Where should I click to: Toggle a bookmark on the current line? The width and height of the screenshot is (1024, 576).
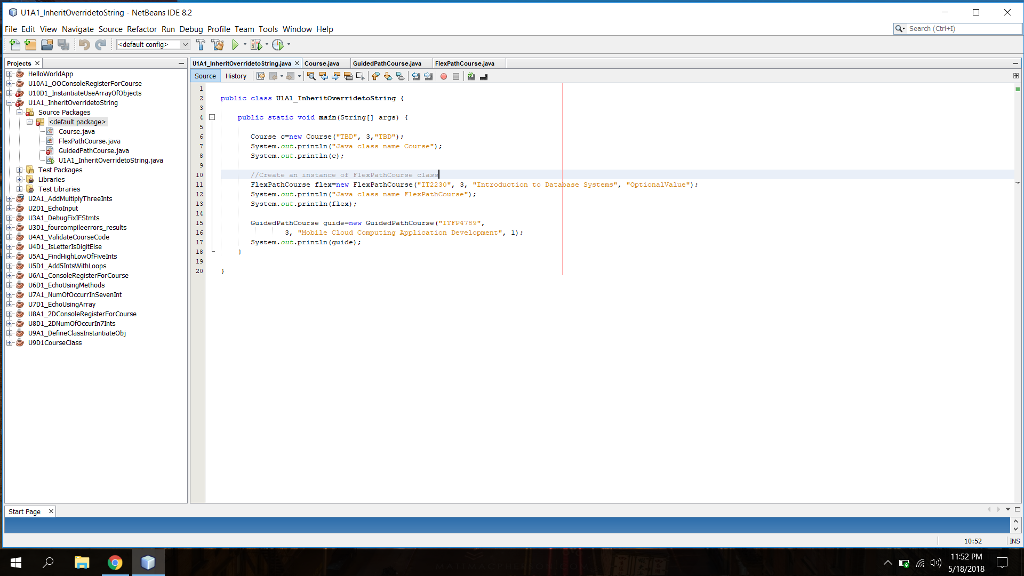pyautogui.click(x=399, y=75)
